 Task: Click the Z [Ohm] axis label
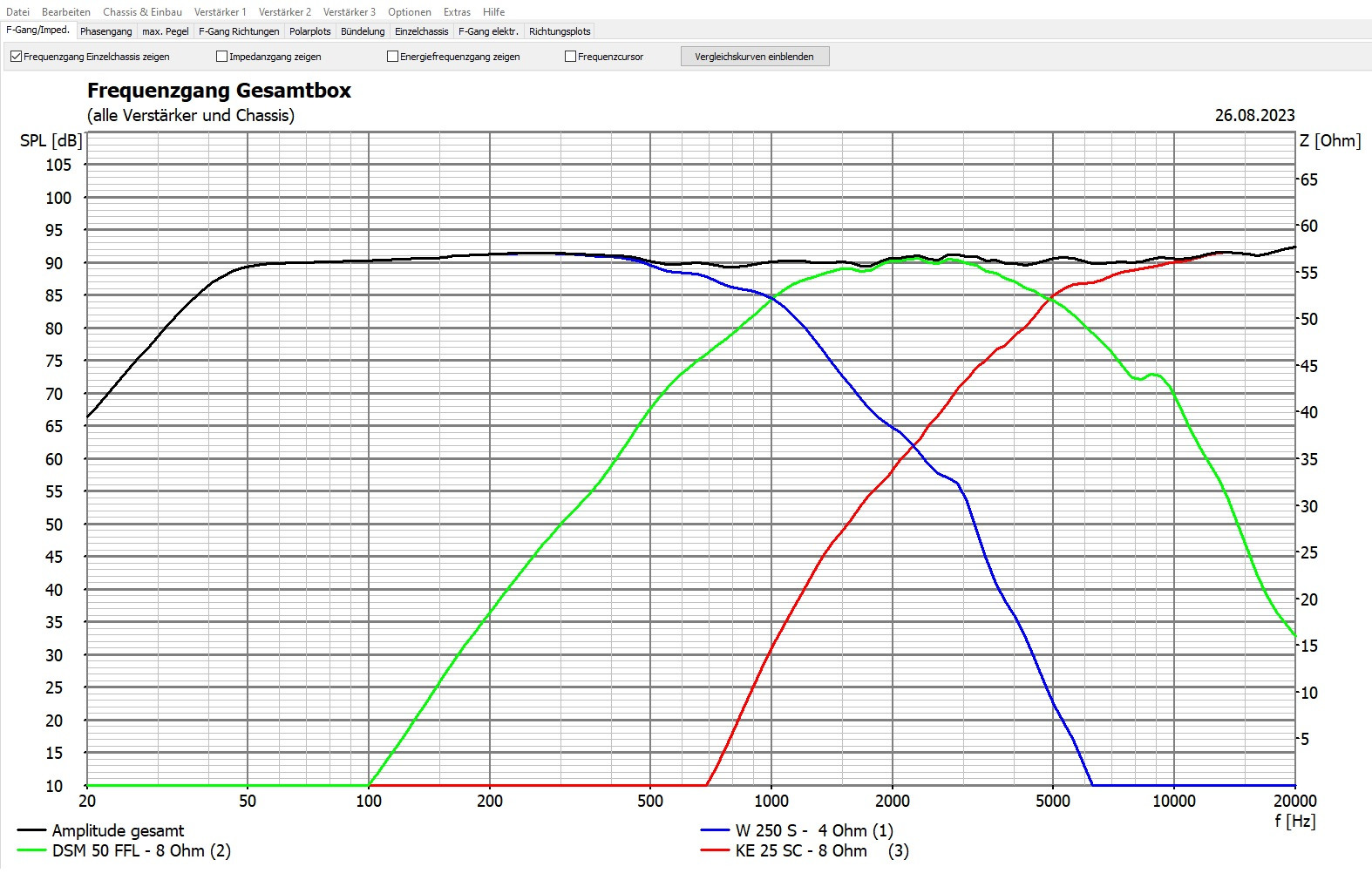pyautogui.click(x=1330, y=140)
